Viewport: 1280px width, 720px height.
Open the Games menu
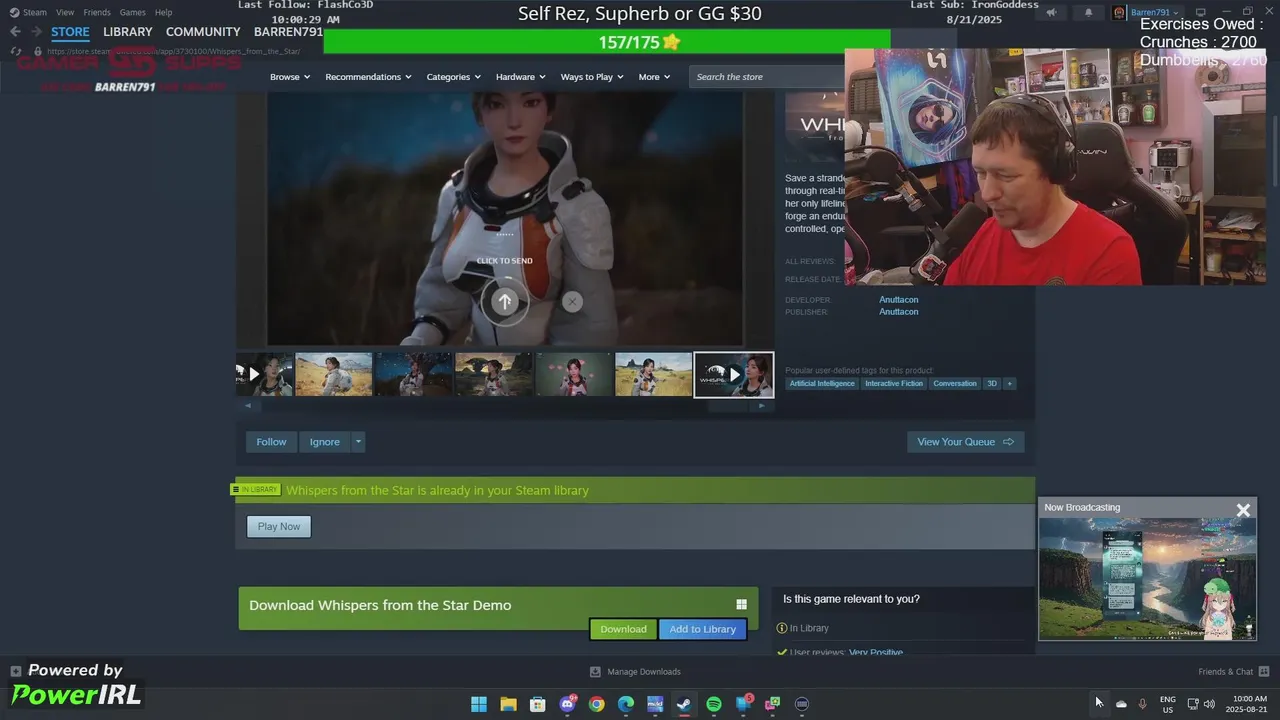pyautogui.click(x=132, y=12)
